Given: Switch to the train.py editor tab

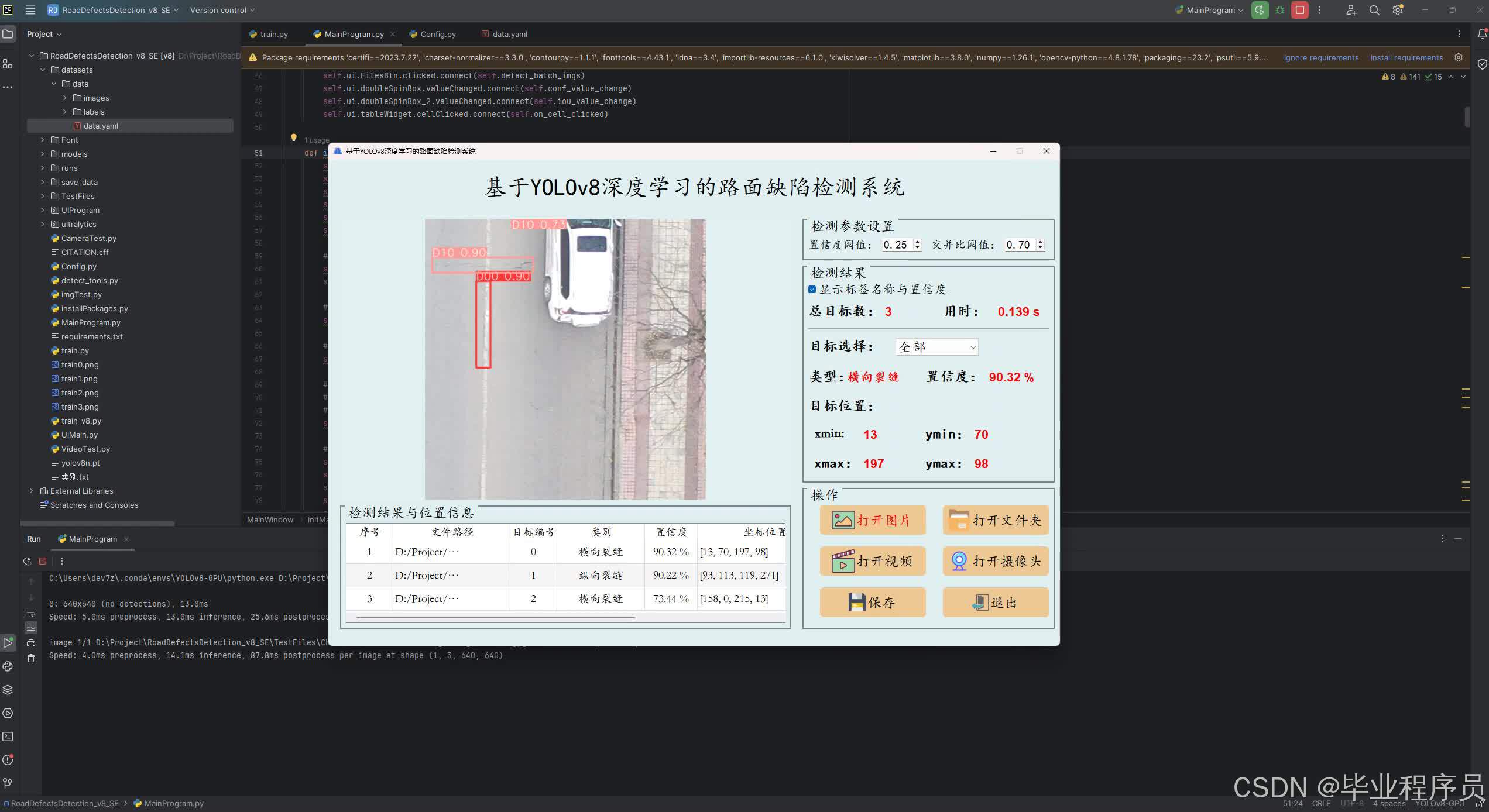Looking at the screenshot, I should coord(269,34).
